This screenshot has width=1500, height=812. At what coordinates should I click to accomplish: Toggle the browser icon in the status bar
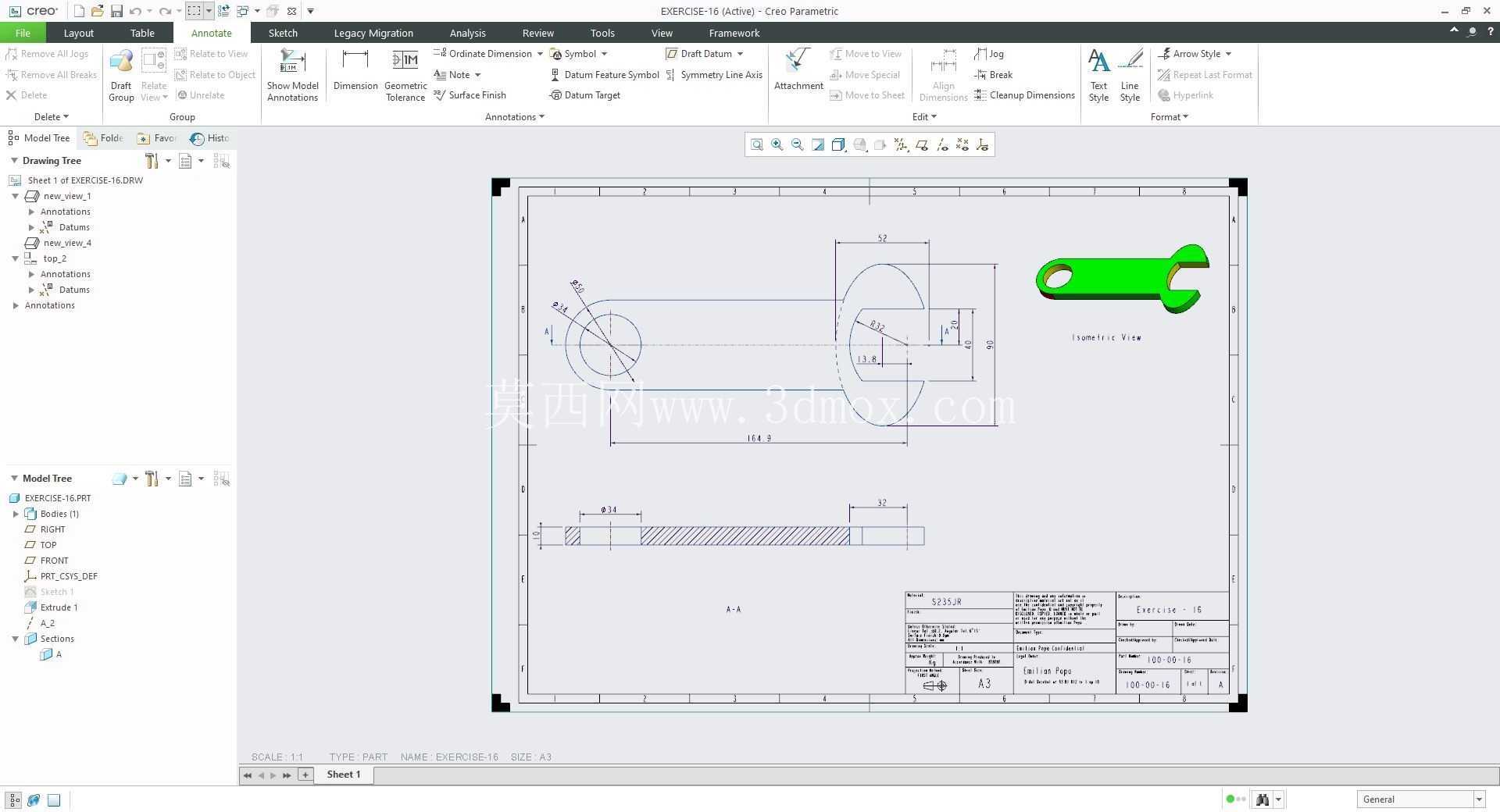(x=34, y=800)
